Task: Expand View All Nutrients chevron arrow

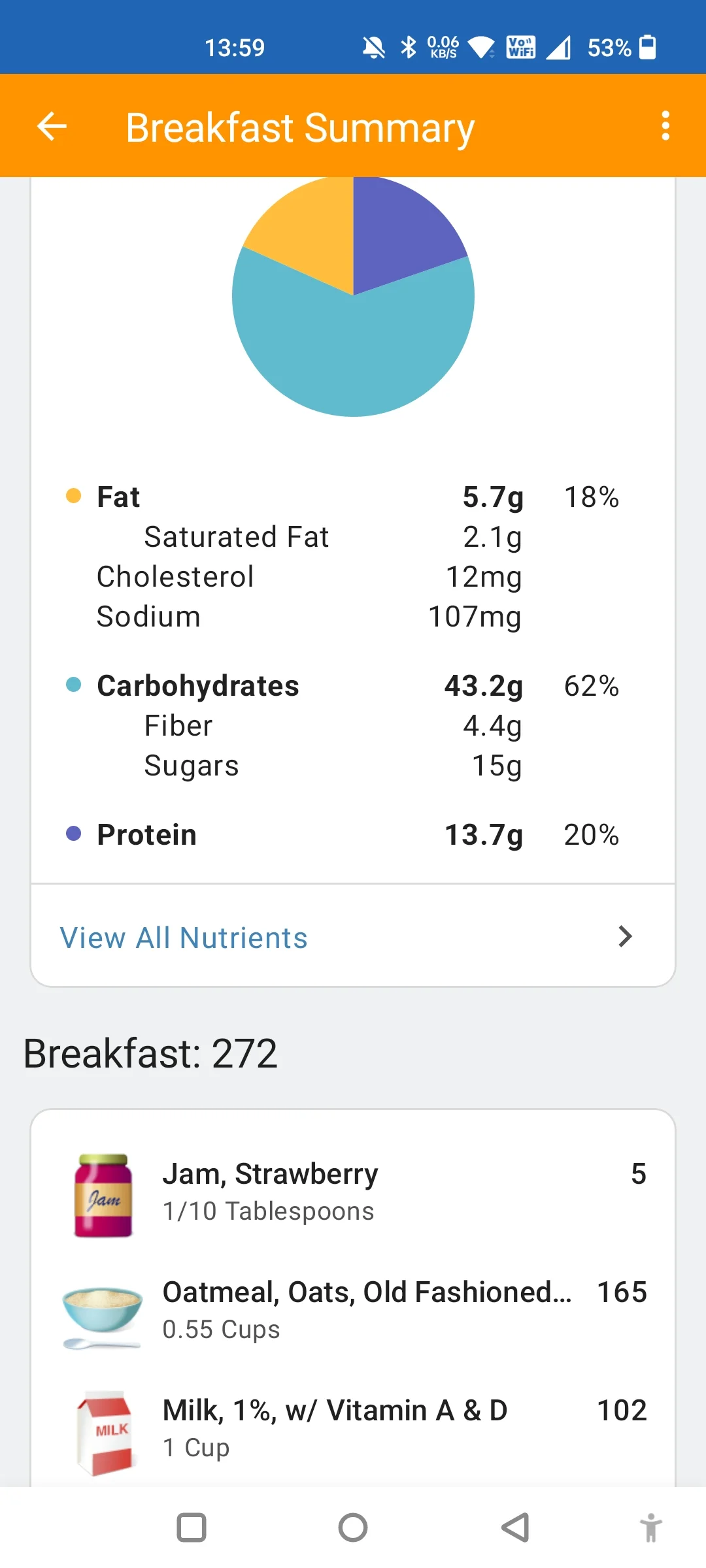Action: coord(625,937)
